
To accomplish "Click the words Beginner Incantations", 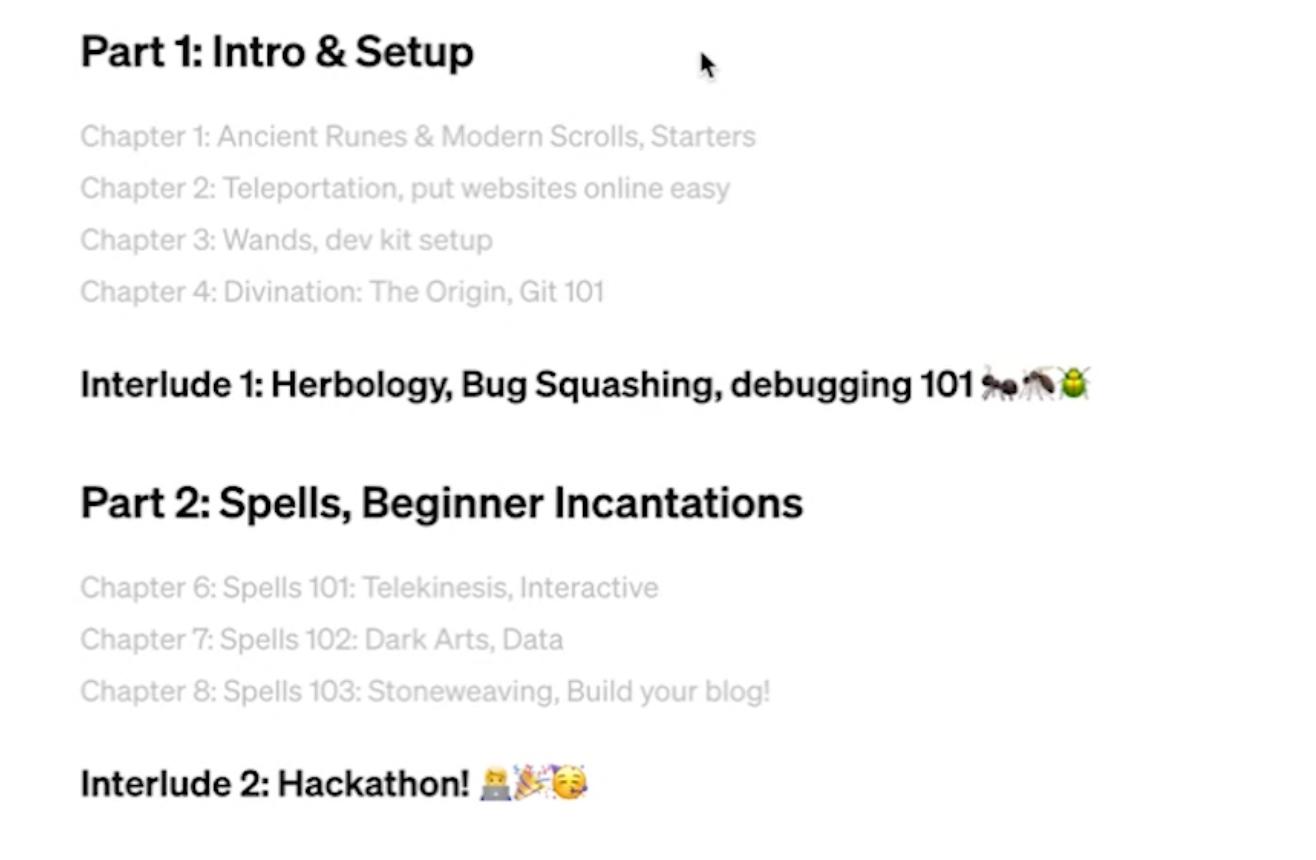I will tap(582, 502).
